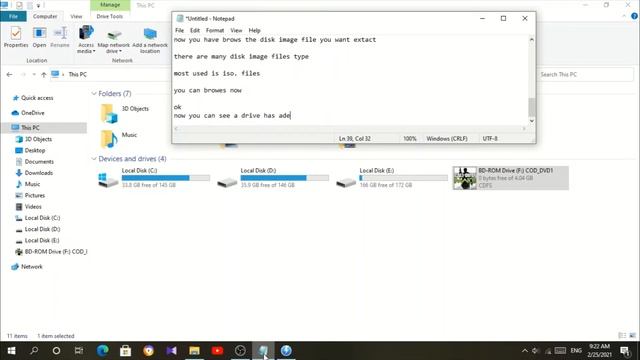Go up one folder level arrow
This screenshot has width=640, height=360.
pyautogui.click(x=44, y=74)
